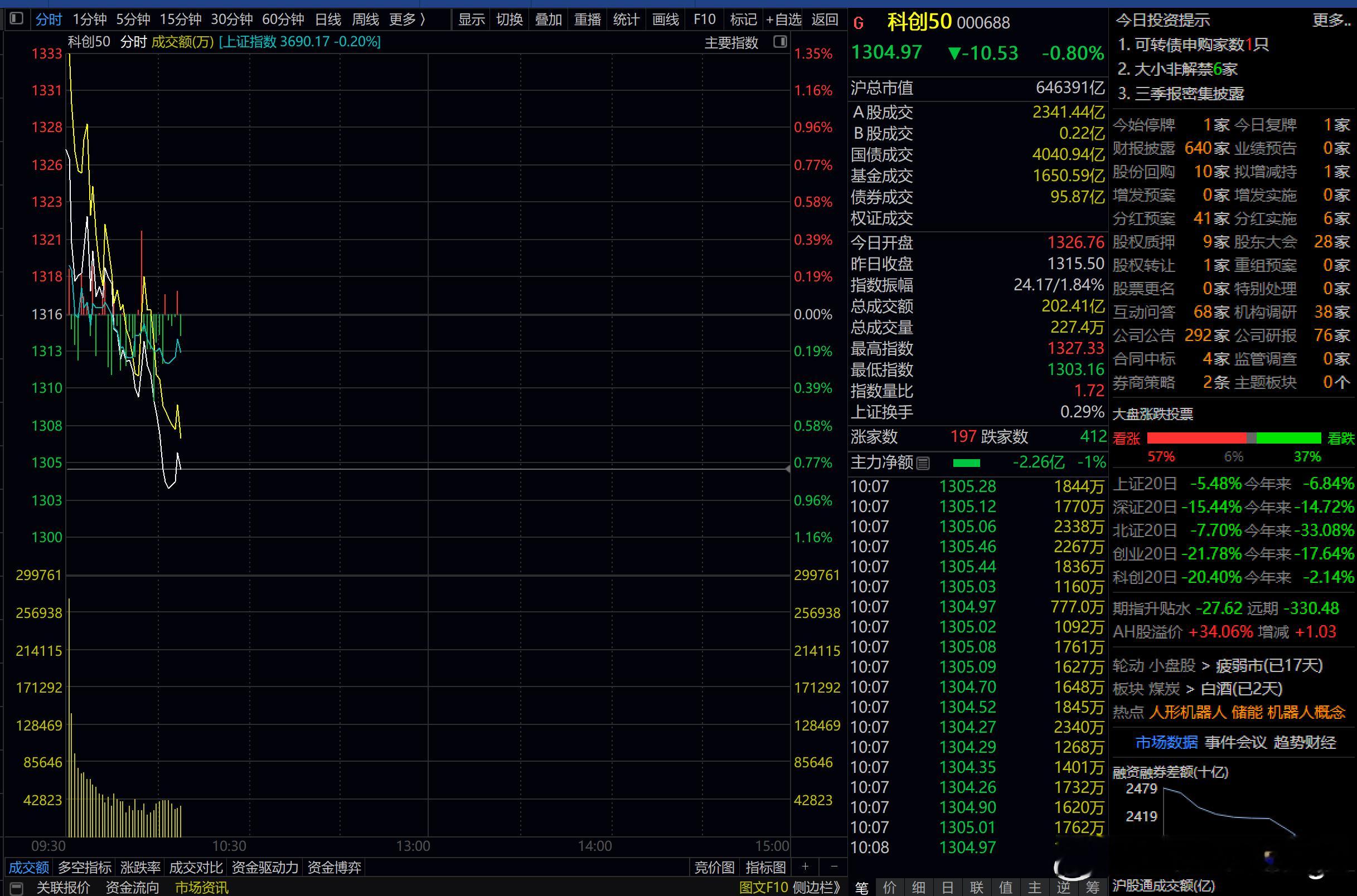Toggle the left panel icon beside 分时
The height and width of the screenshot is (896, 1357).
pyautogui.click(x=17, y=19)
